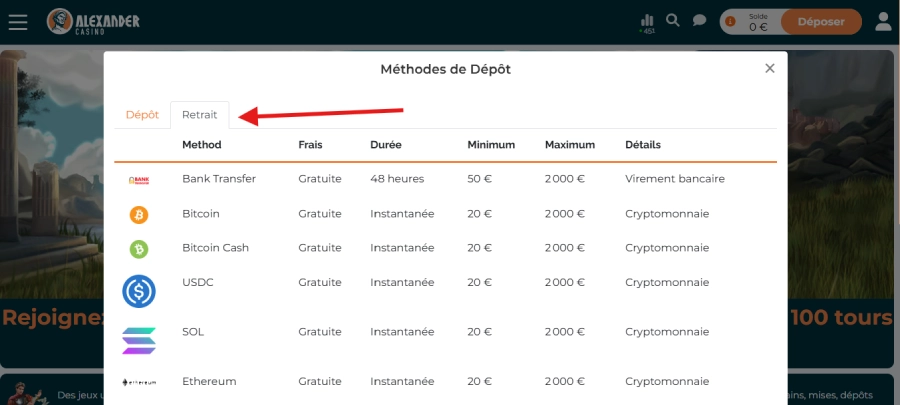Screen dimensions: 900x405
Task: Select the Retrait tab
Action: (x=200, y=115)
